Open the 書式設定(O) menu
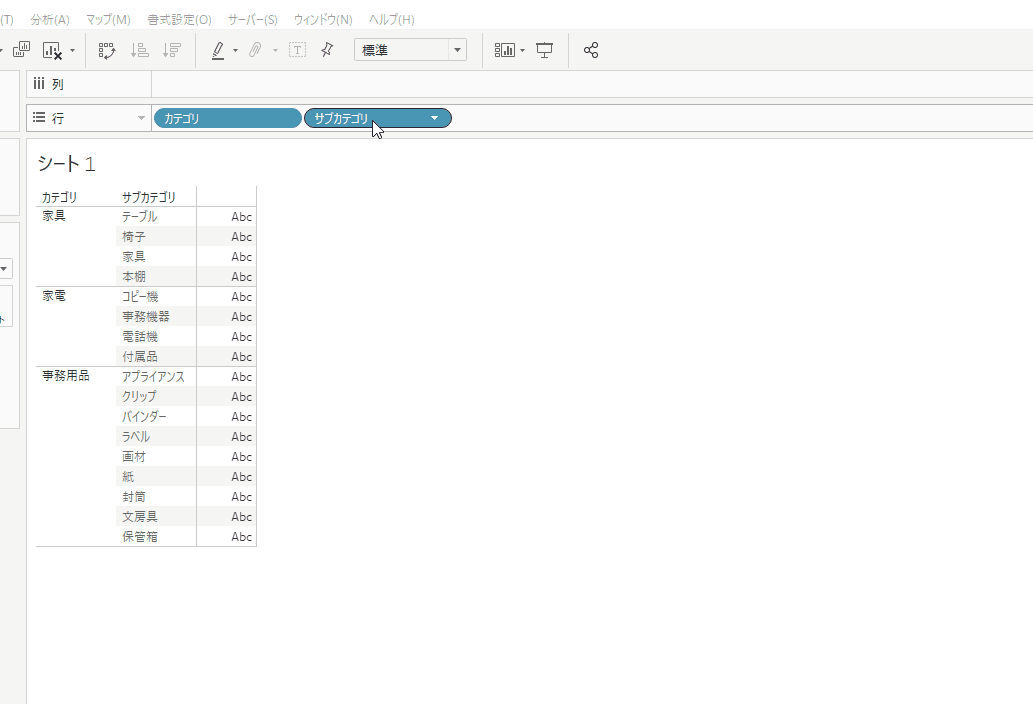This screenshot has height=704, width=1033. pos(179,20)
